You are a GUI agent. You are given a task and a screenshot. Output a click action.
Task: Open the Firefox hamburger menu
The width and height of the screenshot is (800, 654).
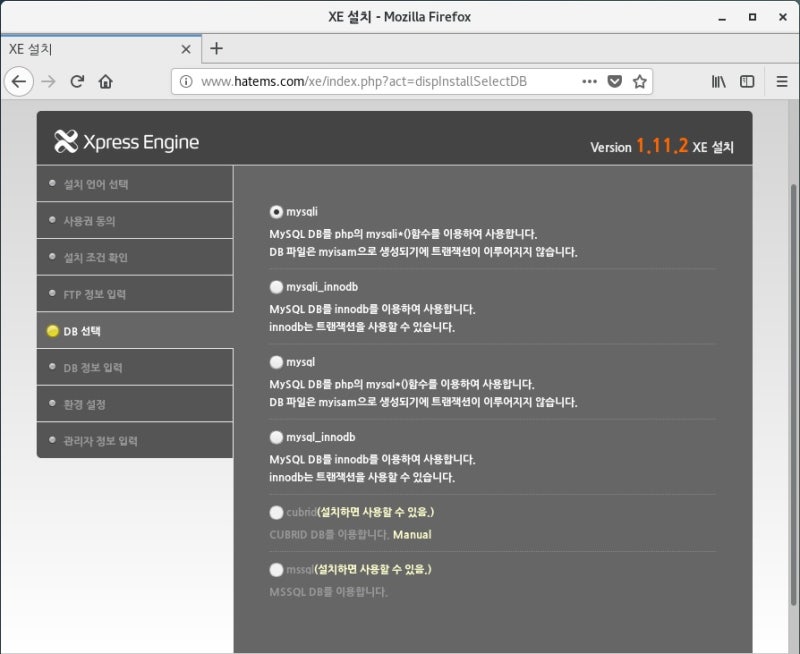[x=782, y=81]
